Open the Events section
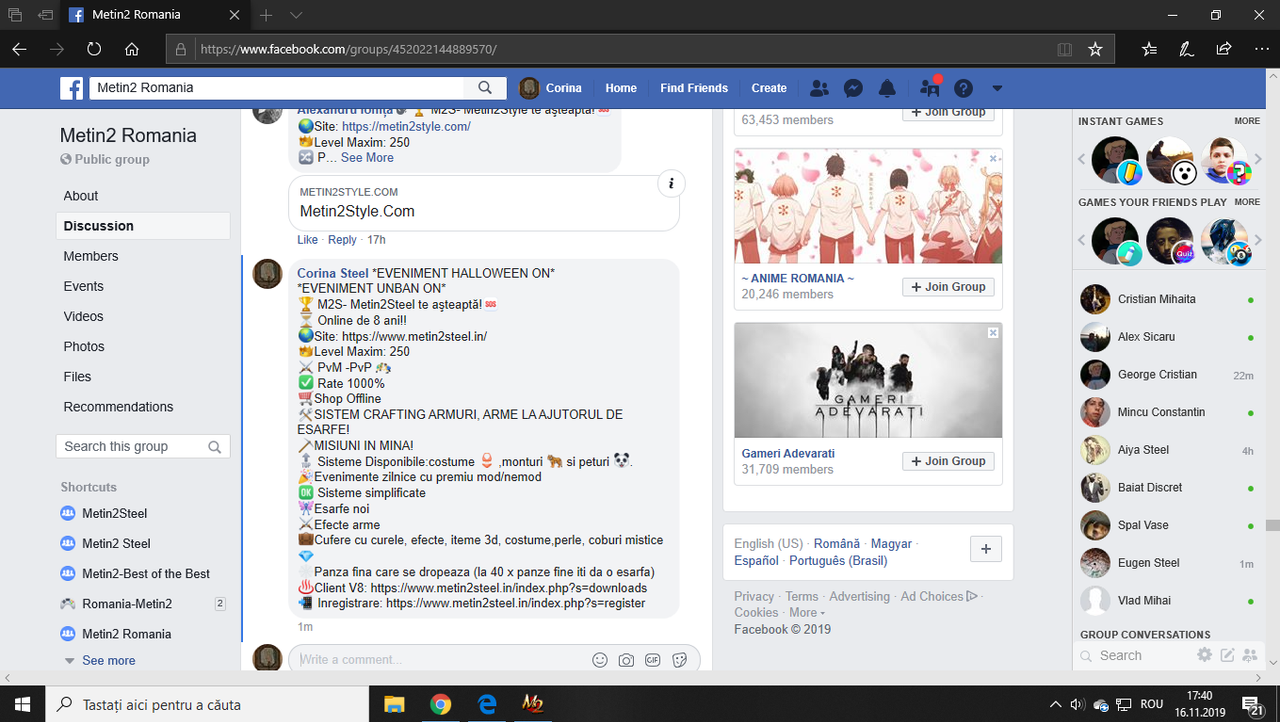The image size is (1280, 722). pyautogui.click(x=84, y=286)
